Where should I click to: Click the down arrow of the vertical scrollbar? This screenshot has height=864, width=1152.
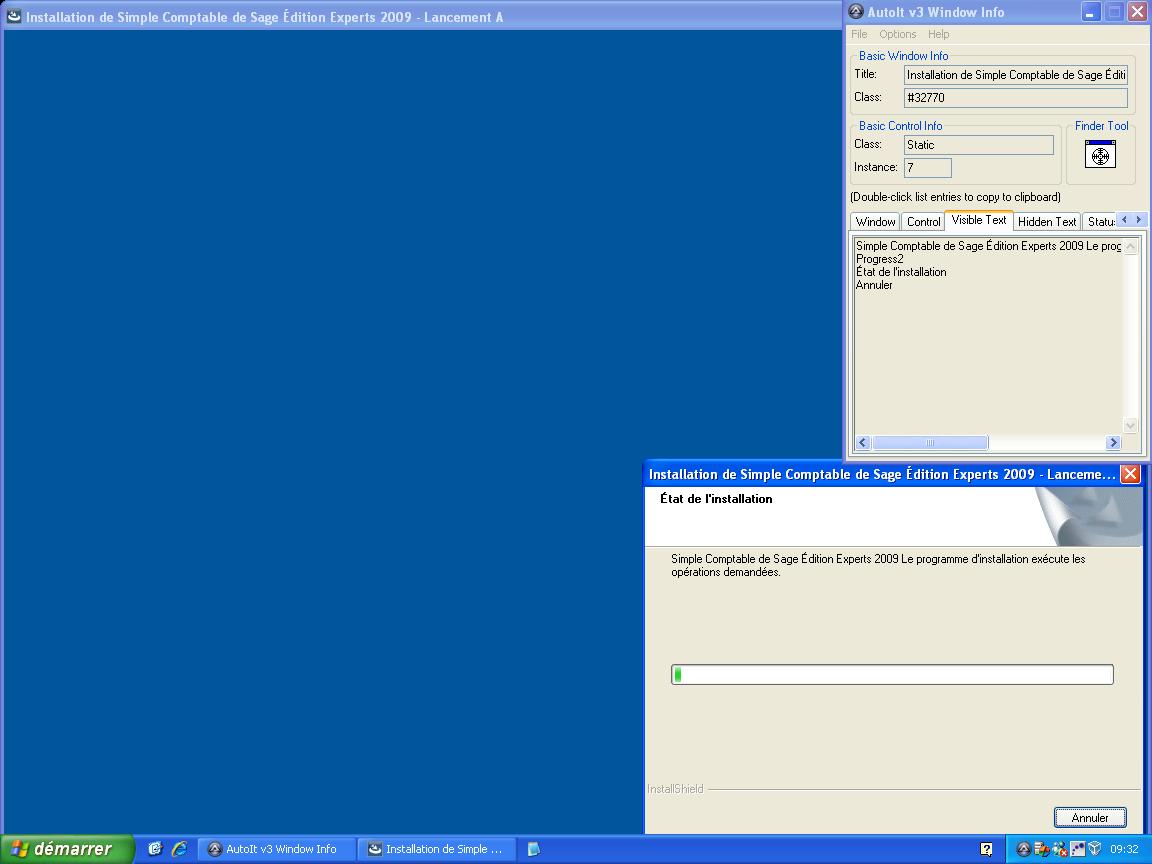coord(1131,425)
